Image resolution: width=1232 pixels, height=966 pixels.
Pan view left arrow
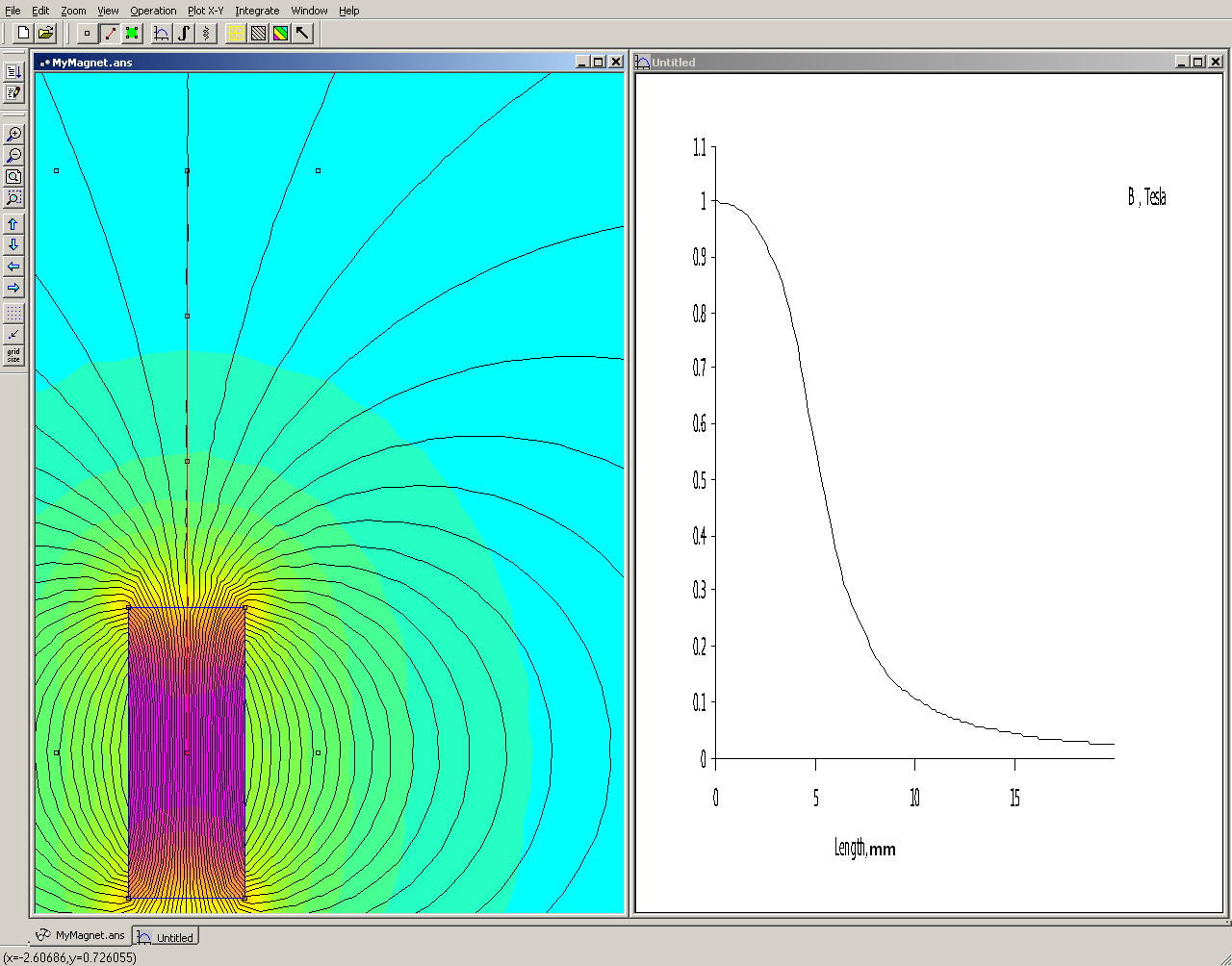[x=13, y=267]
